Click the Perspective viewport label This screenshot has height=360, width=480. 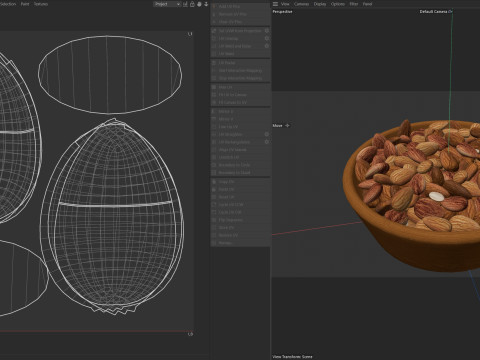point(282,12)
